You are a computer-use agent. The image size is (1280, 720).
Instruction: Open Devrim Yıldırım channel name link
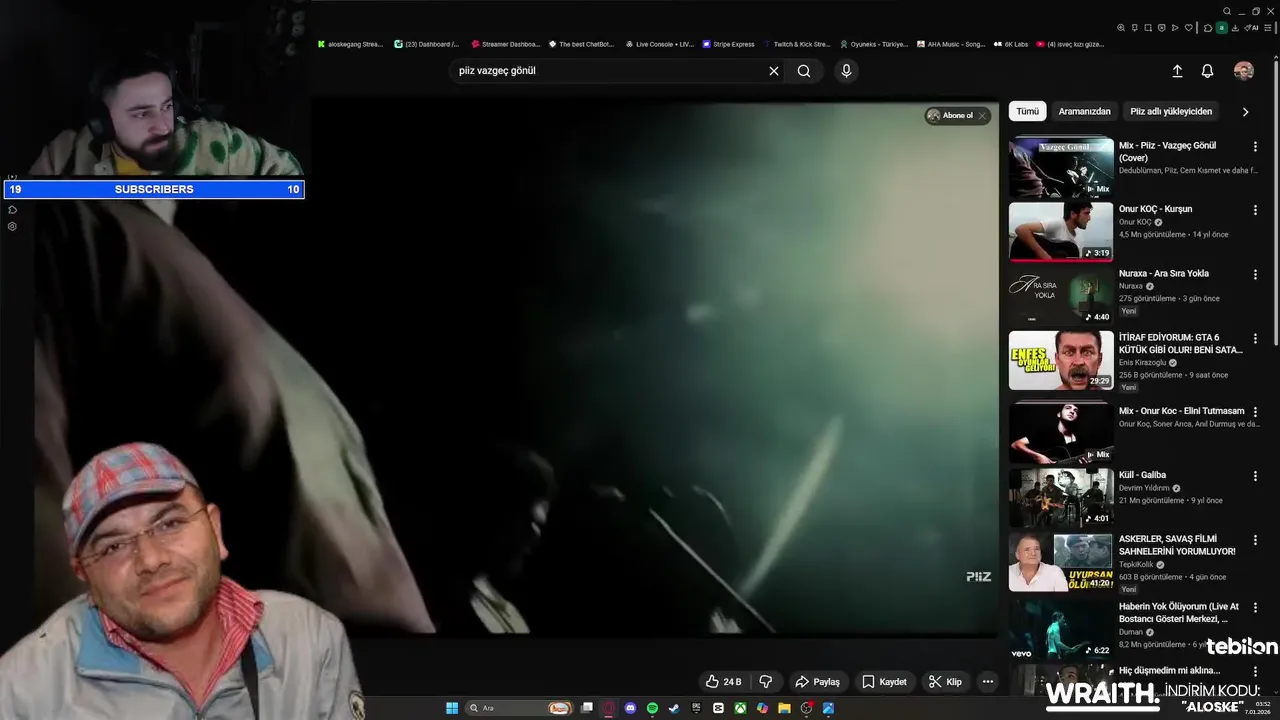click(1144, 488)
